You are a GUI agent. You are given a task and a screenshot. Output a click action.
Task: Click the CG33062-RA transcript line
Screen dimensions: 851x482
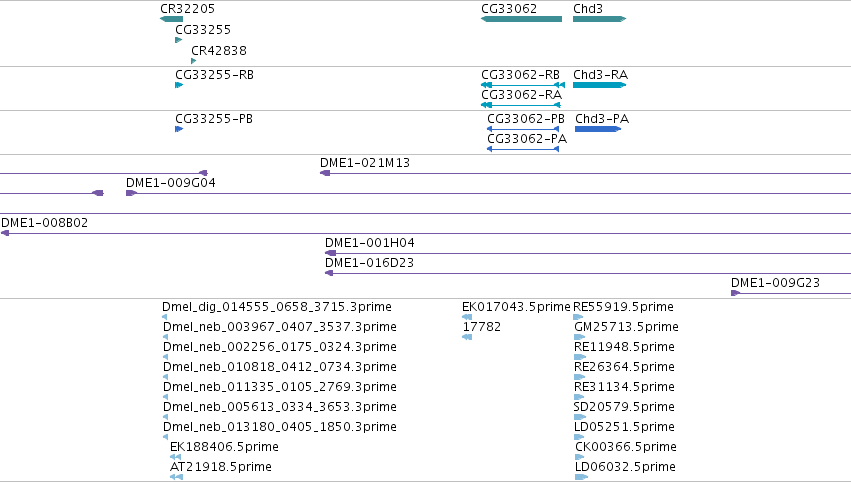[x=520, y=105]
